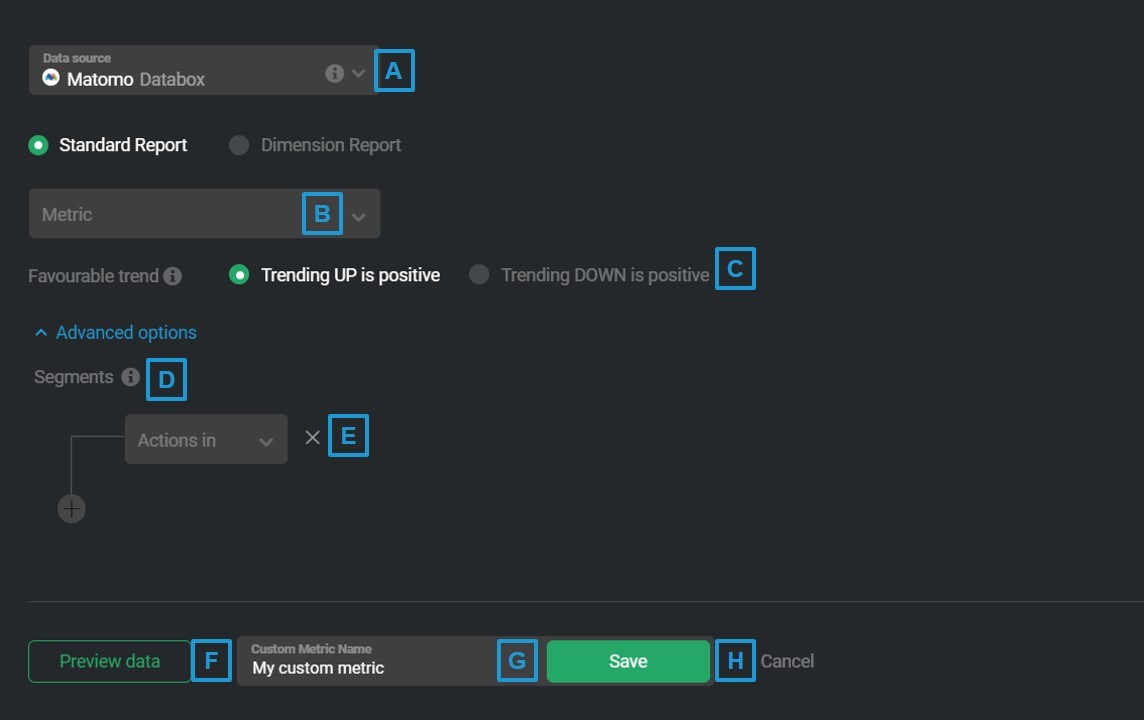This screenshot has height=720, width=1144.
Task: Click the Cancel link
Action: pos(787,661)
